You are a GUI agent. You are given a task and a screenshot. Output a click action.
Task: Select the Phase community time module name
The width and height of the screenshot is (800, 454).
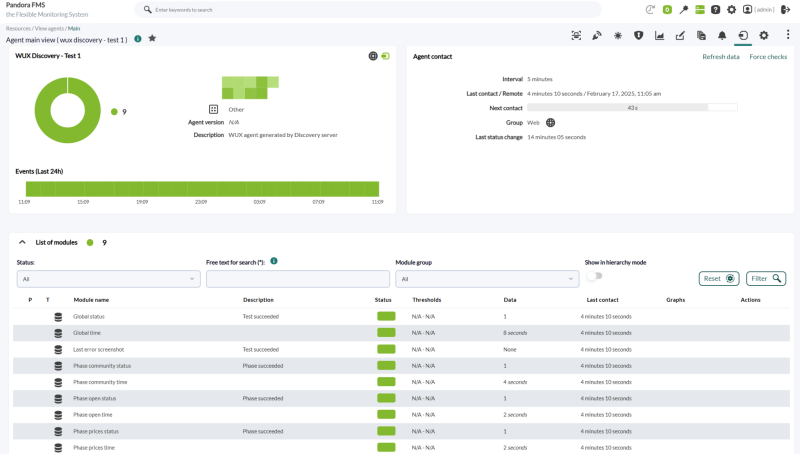pyautogui.click(x=100, y=382)
